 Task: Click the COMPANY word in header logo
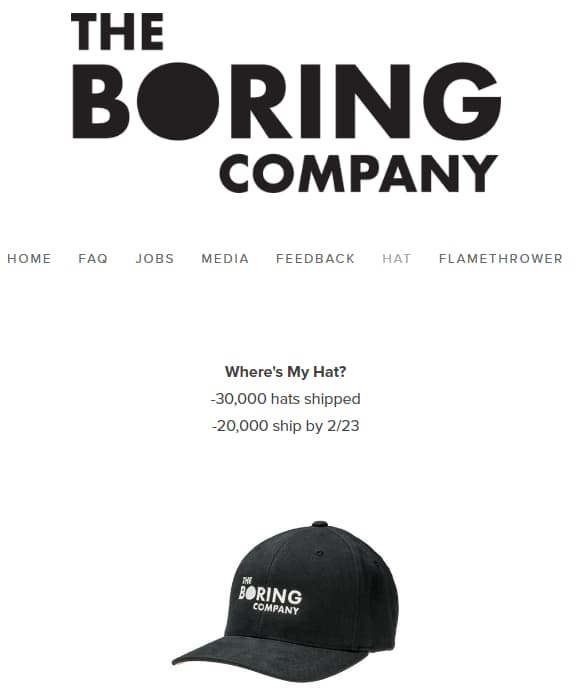point(359,173)
